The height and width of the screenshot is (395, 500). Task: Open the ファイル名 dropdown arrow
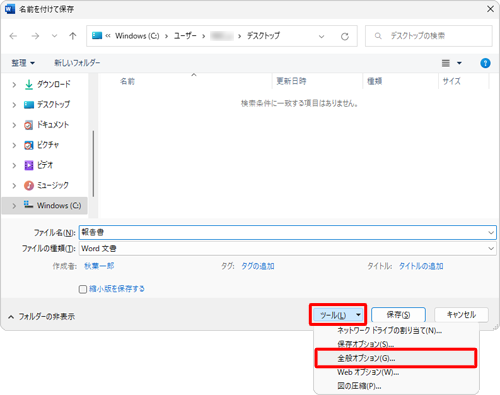coord(491,233)
